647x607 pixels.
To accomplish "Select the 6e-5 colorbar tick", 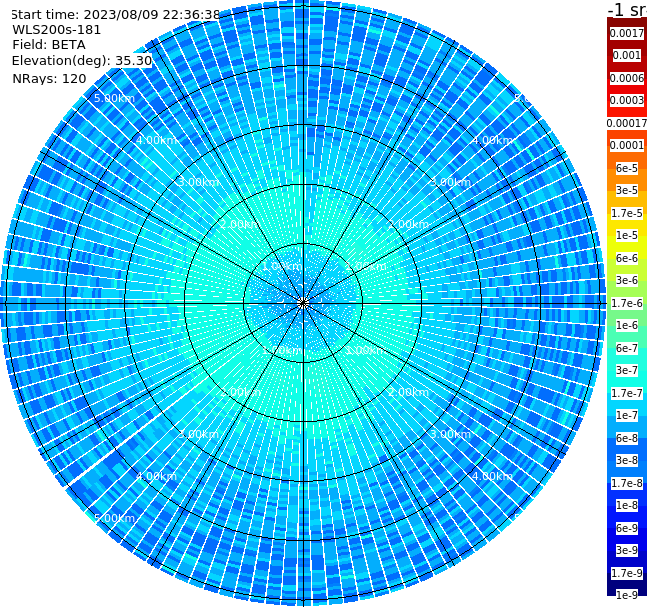I will pyautogui.click(x=627, y=168).
